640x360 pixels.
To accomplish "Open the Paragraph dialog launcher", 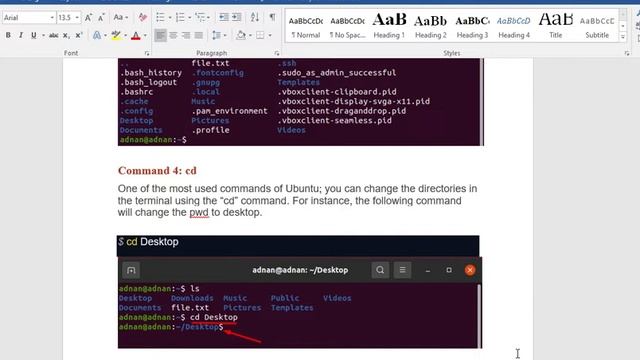I will (x=277, y=53).
